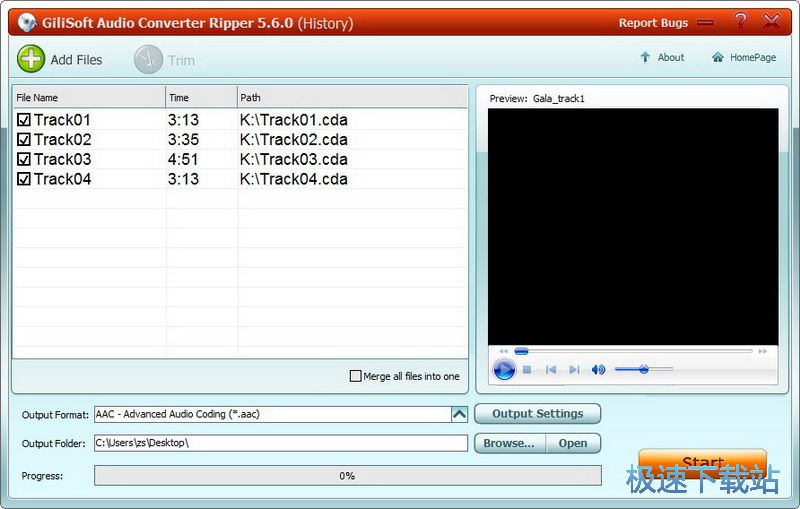Click path K:\Track04.cda
The width and height of the screenshot is (800, 509).
coord(293,179)
